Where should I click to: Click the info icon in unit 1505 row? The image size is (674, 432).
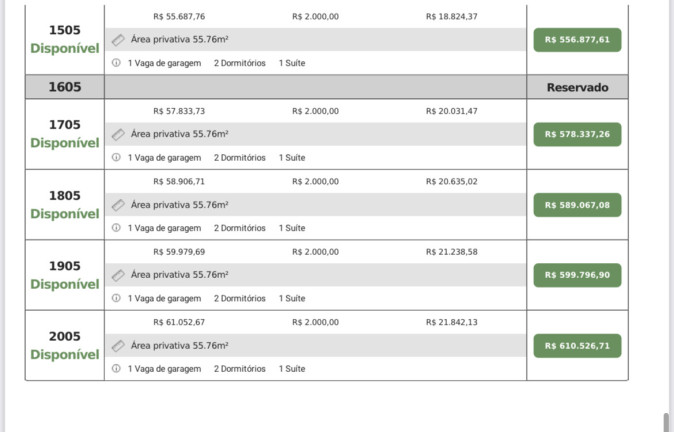click(x=116, y=63)
